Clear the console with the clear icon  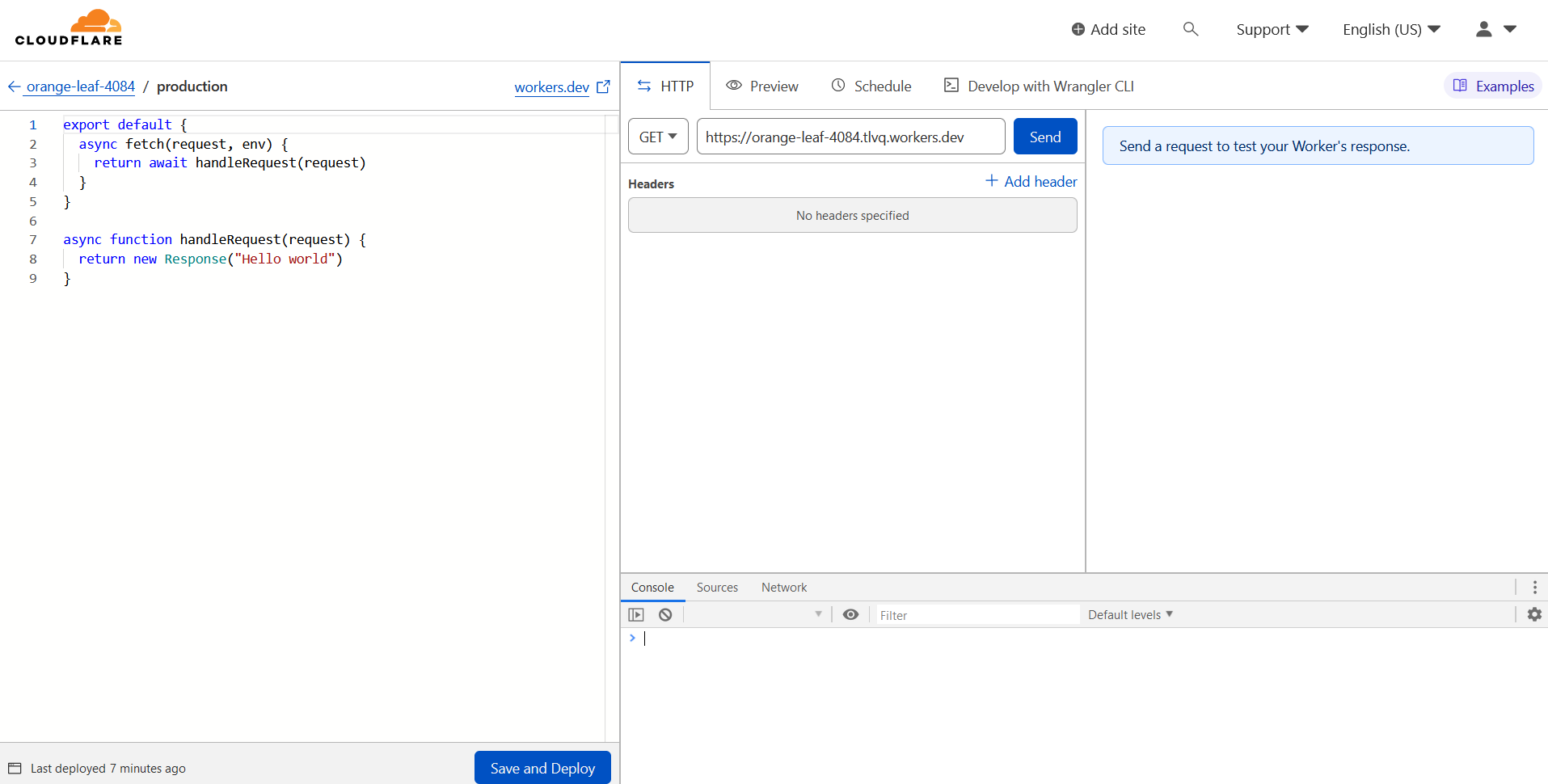664,614
